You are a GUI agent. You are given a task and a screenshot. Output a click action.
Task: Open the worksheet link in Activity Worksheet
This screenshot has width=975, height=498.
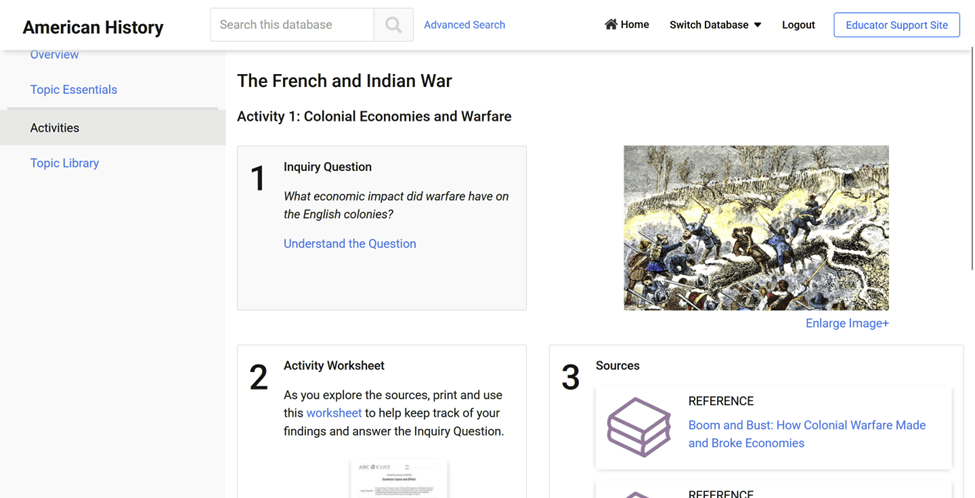[334, 413]
